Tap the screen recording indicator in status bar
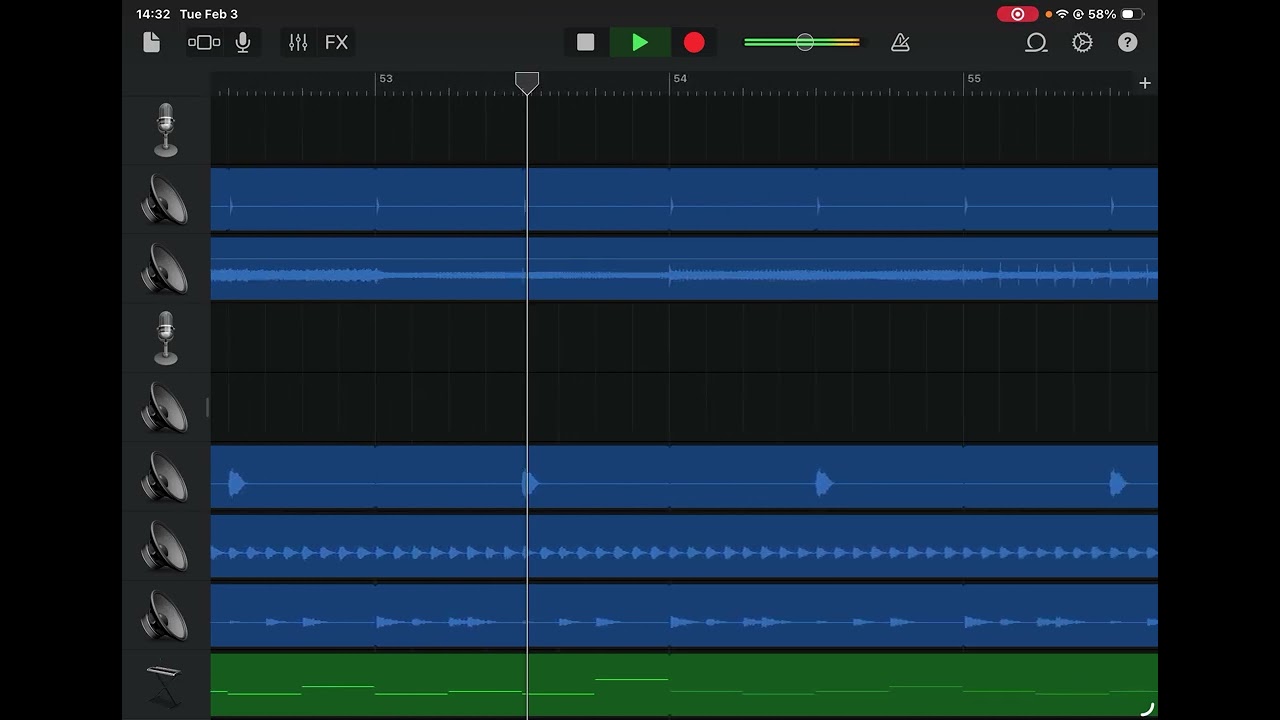 coord(1018,14)
